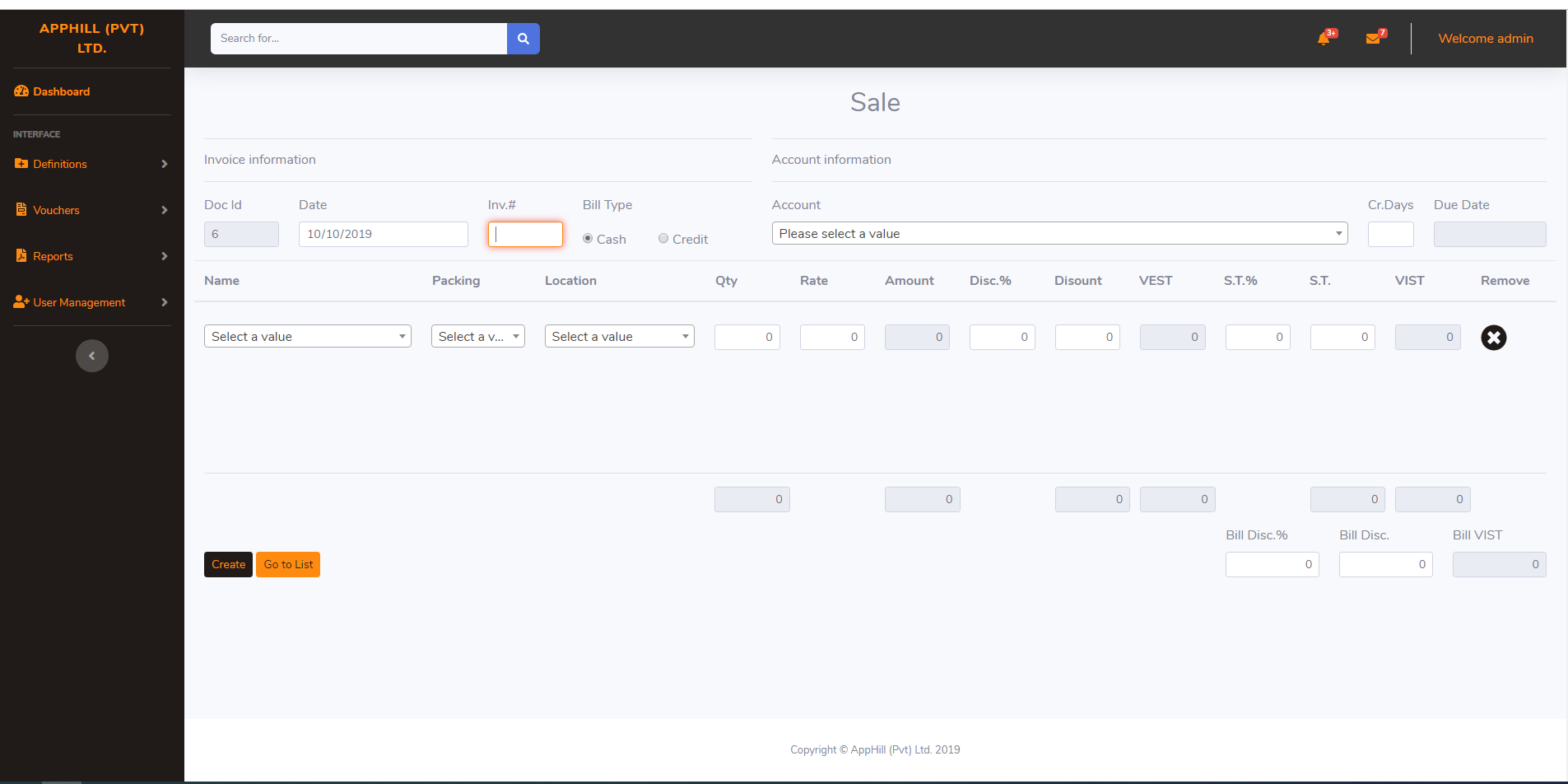The height and width of the screenshot is (784, 1568).
Task: Open the Account dropdown
Action: point(1059,234)
